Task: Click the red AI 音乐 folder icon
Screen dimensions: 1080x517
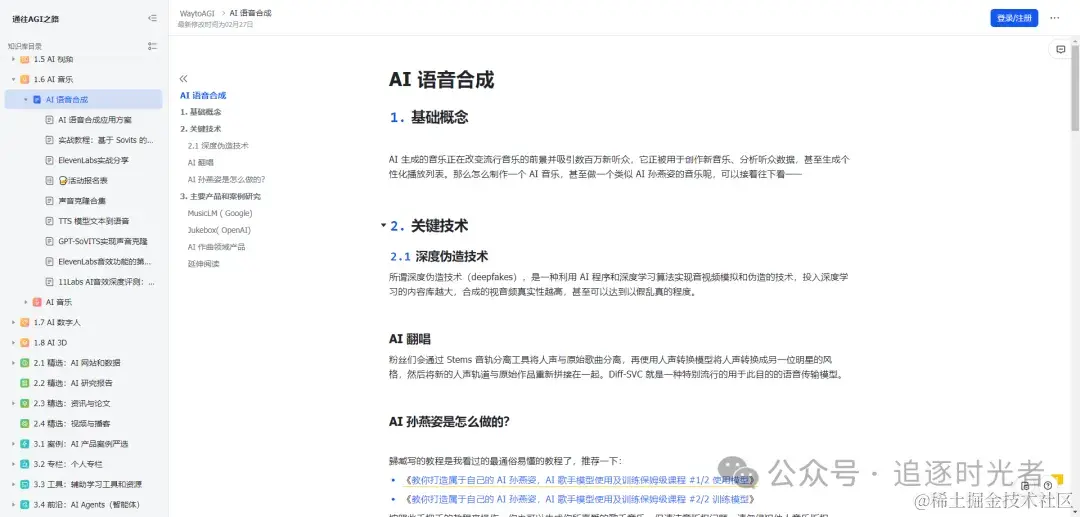Action: pyautogui.click(x=37, y=302)
